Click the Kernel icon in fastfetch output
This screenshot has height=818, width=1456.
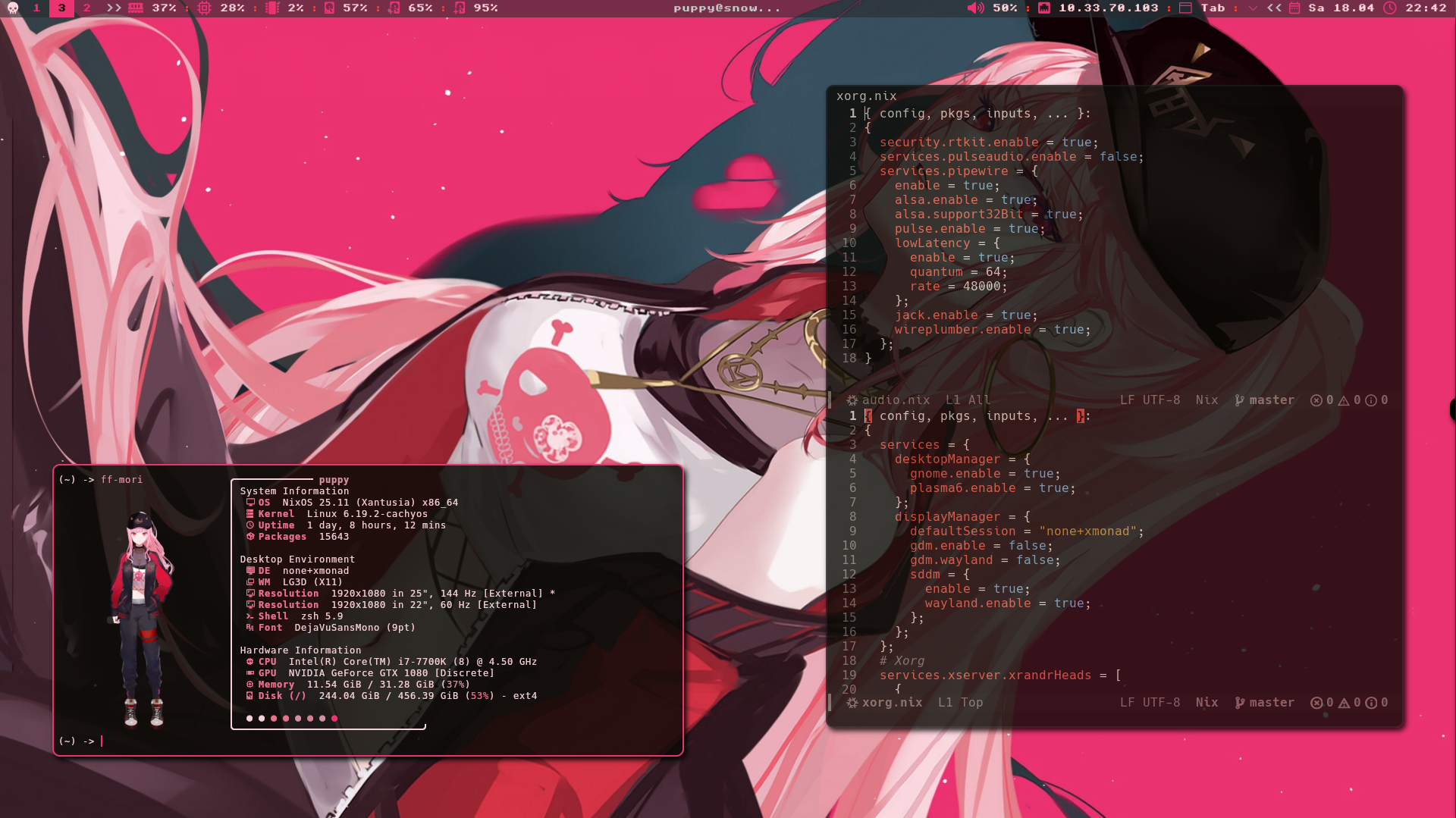[250, 514]
